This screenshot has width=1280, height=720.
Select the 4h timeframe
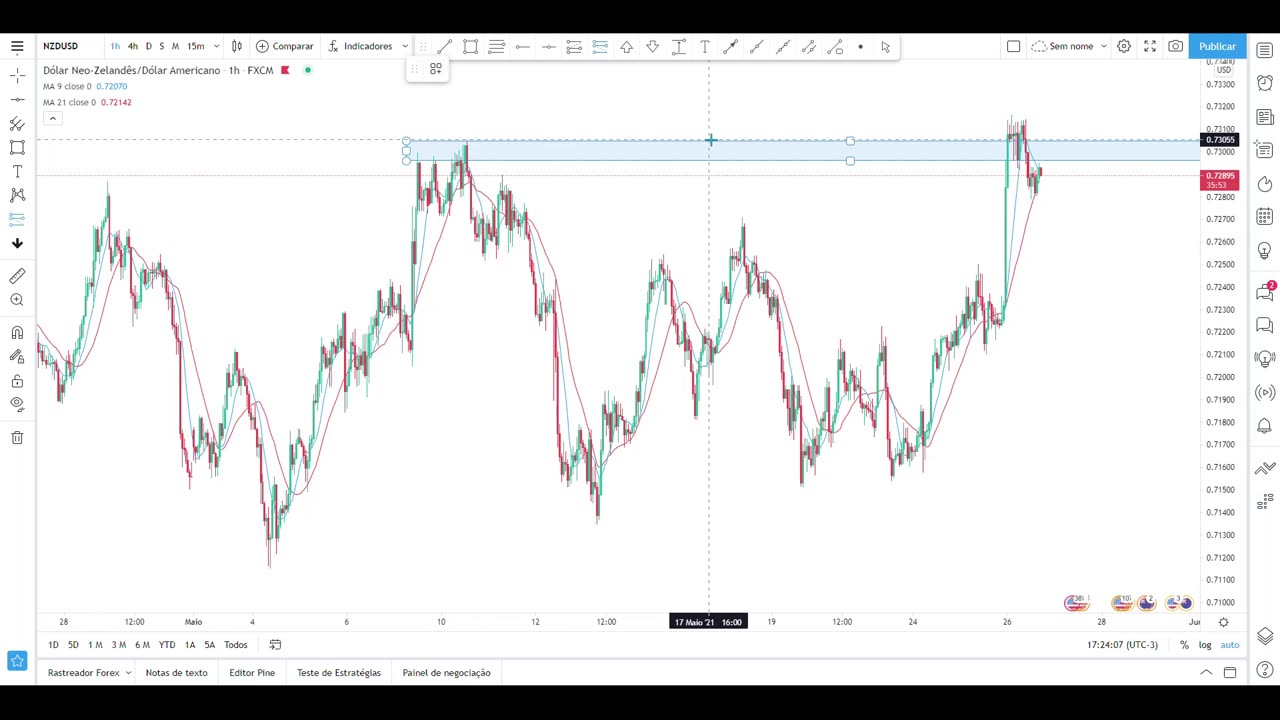click(132, 46)
